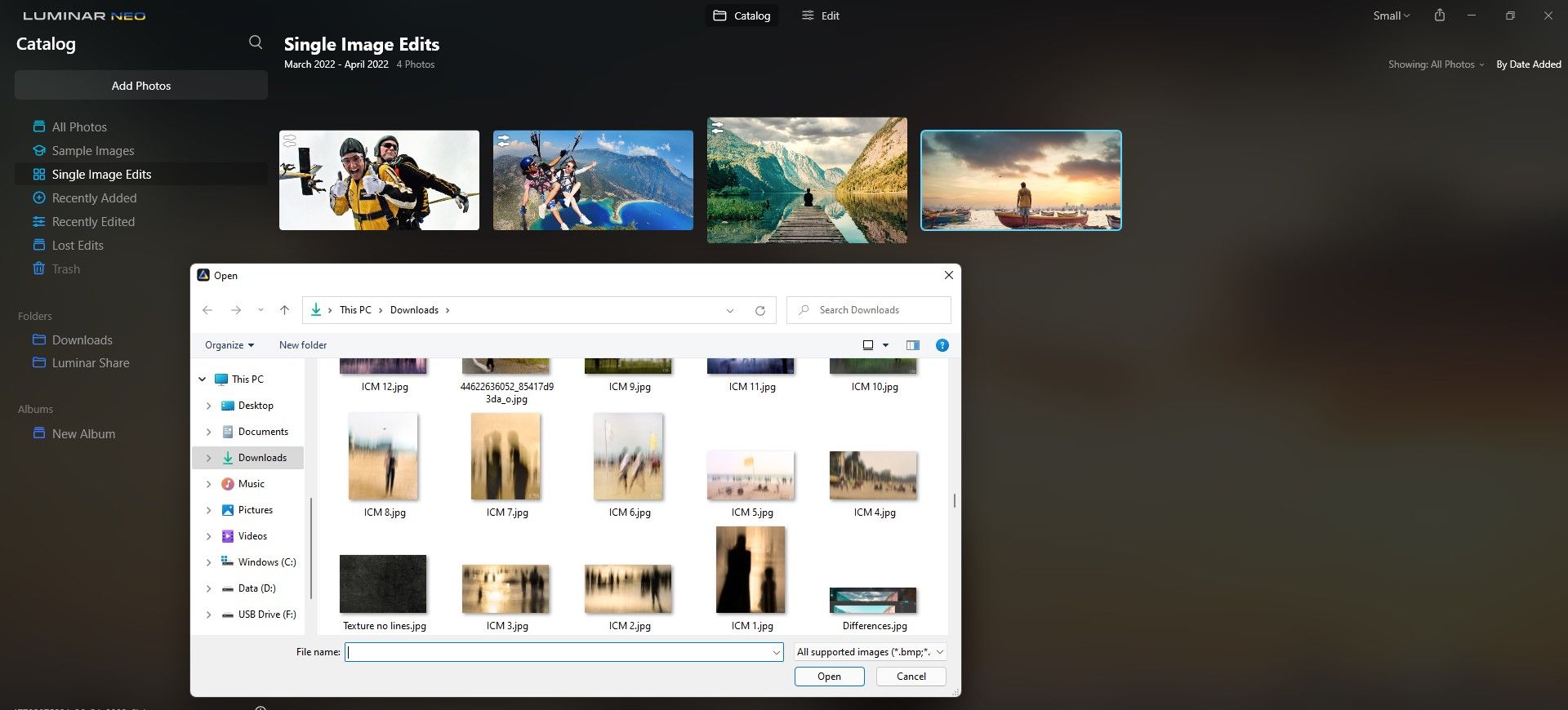This screenshot has height=710, width=1568.
Task: Switch to the Catalog tab
Action: [742, 16]
